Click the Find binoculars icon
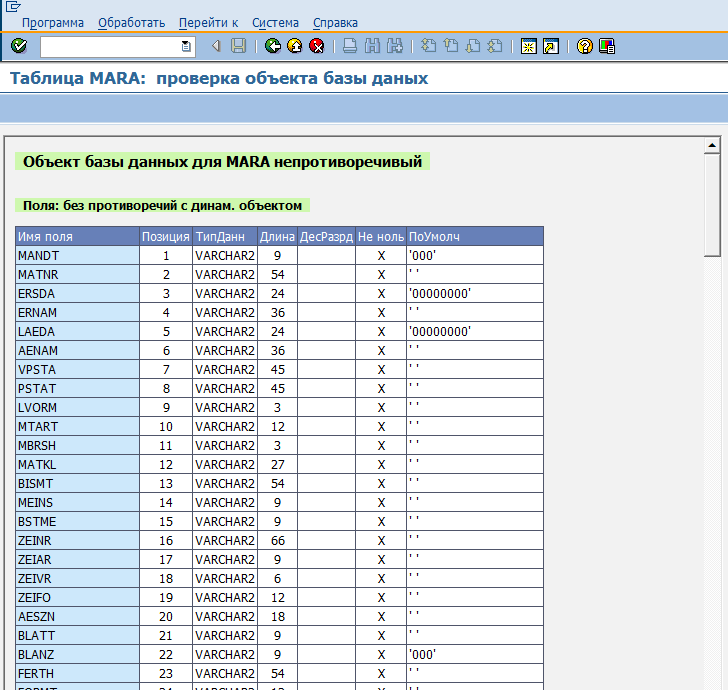Screen dimensions: 728x690 click(x=372, y=46)
